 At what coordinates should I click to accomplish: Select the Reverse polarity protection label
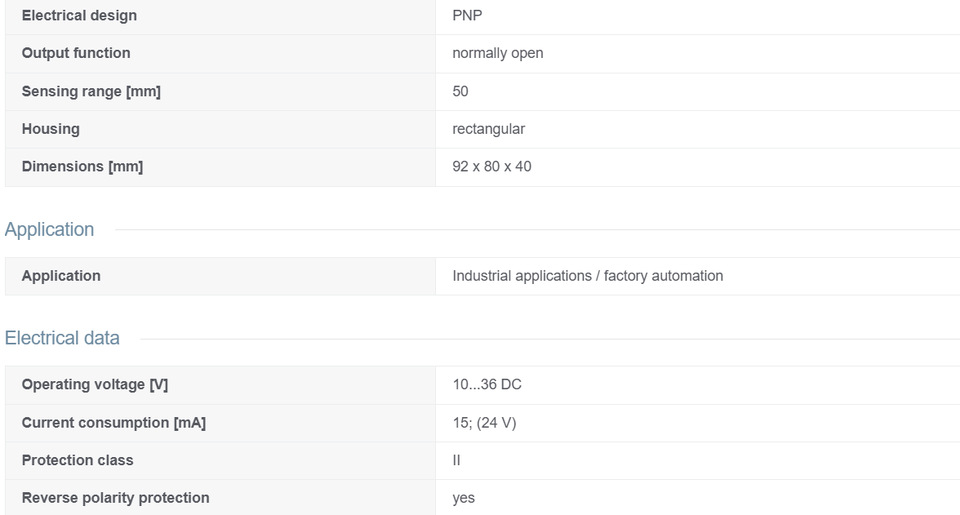tap(116, 498)
